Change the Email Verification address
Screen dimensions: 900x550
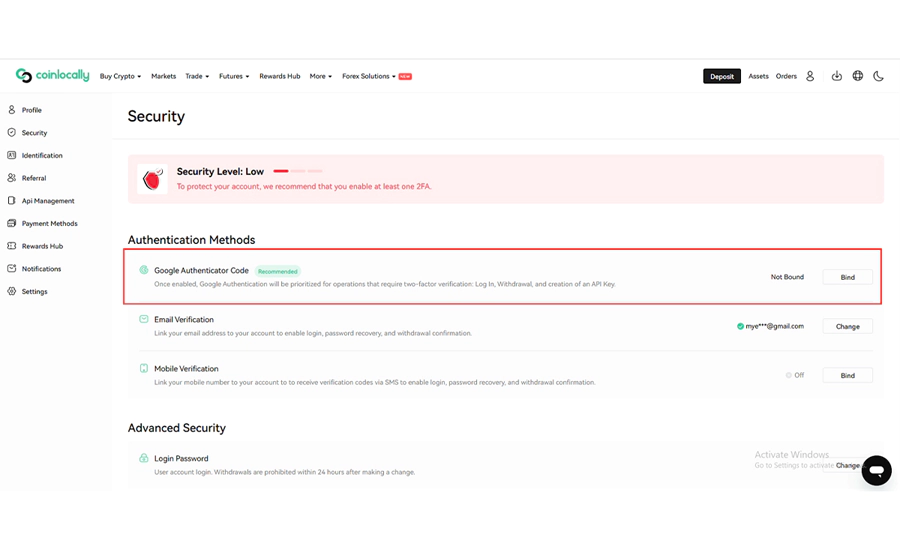[x=847, y=326]
